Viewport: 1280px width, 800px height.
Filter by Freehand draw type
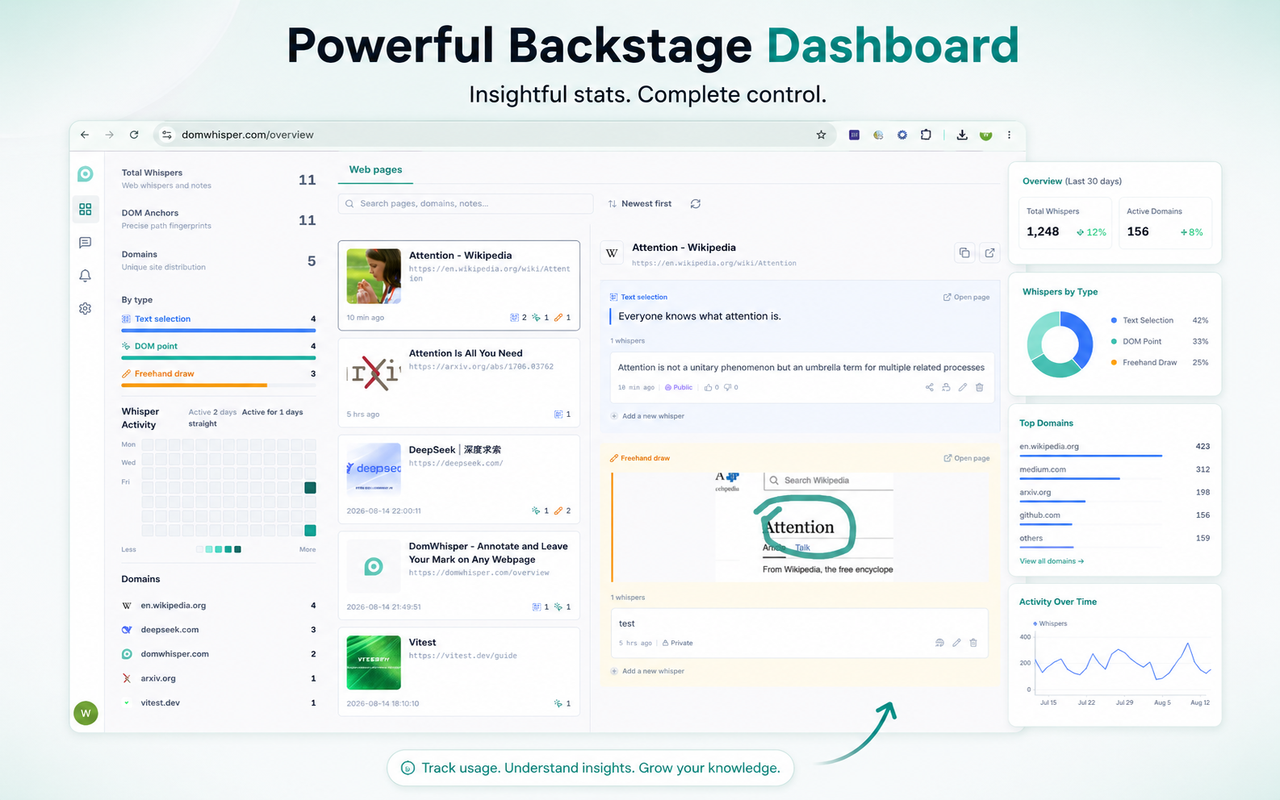pos(218,376)
